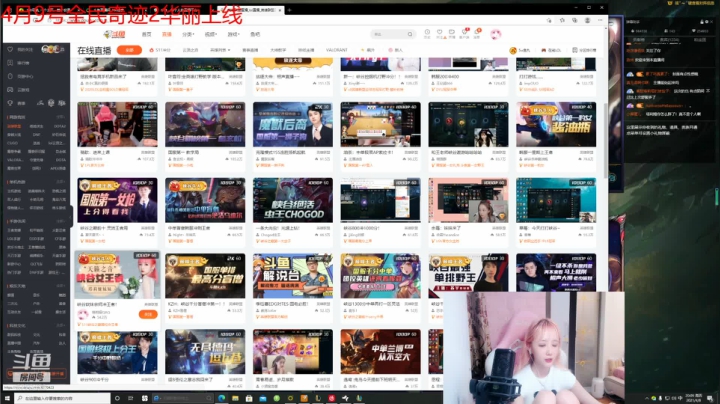
Task: Select the VALORANT filter tag
Action: (337, 50)
